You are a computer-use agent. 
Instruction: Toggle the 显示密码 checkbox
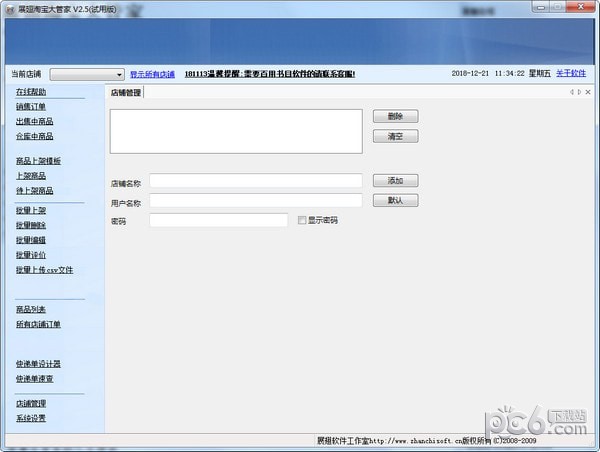click(302, 220)
